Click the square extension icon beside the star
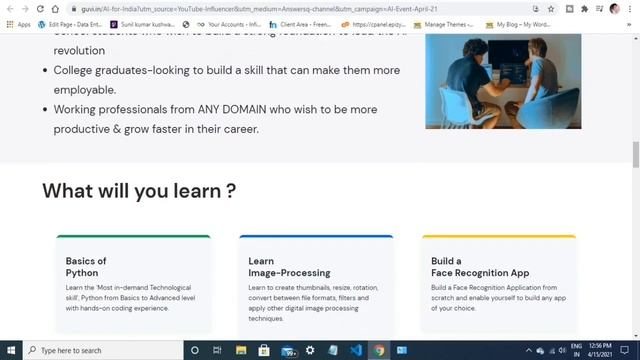Image resolution: width=640 pixels, height=360 pixels. 569,9
